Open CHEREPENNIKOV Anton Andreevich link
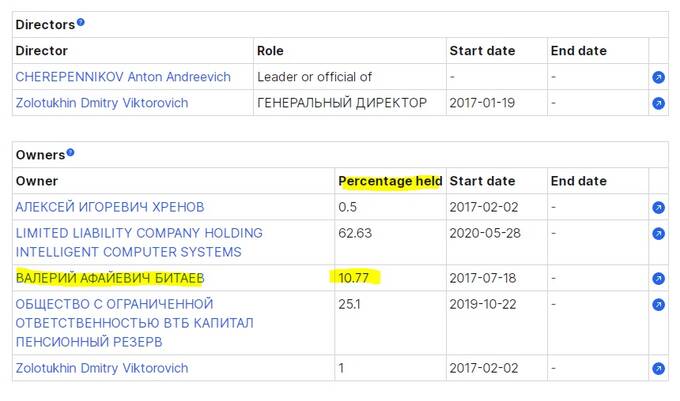This screenshot has height=401, width=680. tap(123, 77)
